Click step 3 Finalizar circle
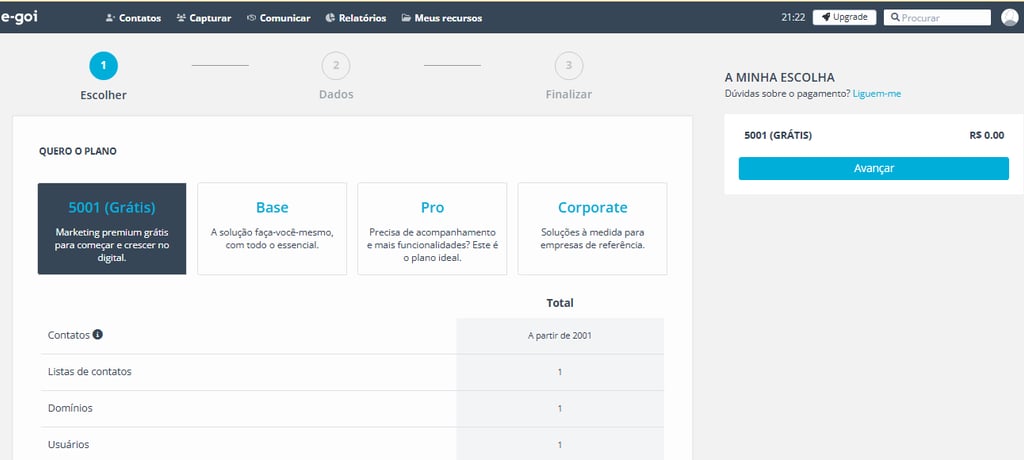 click(x=569, y=65)
